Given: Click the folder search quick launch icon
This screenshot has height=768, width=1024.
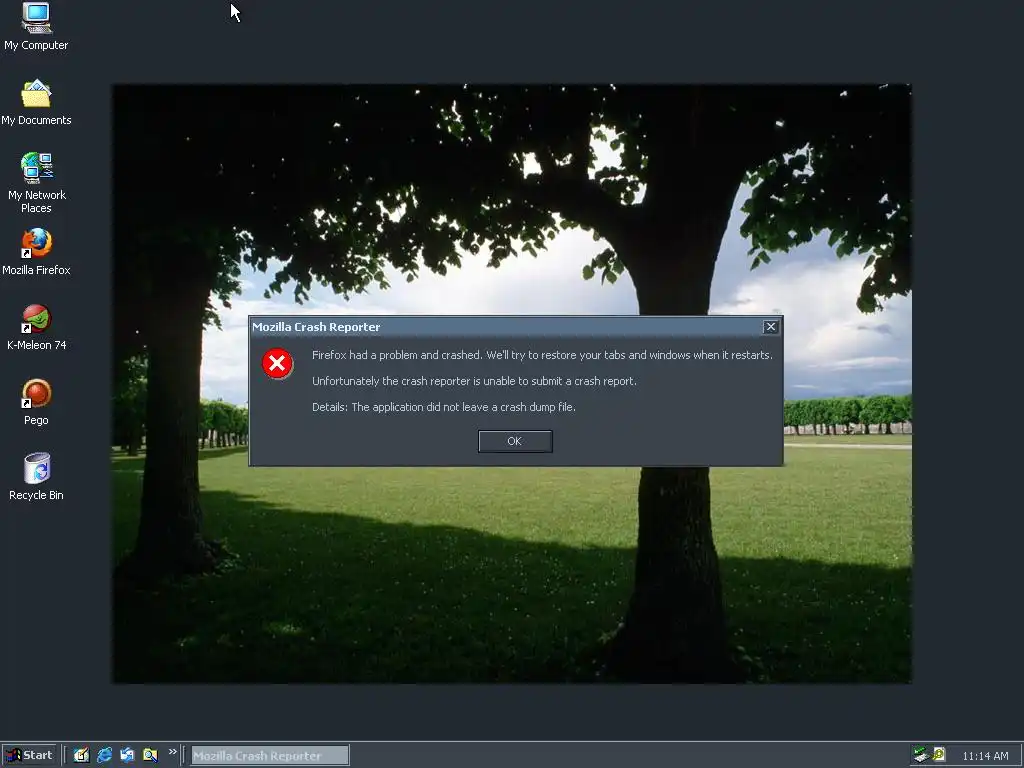Looking at the screenshot, I should coord(150,755).
